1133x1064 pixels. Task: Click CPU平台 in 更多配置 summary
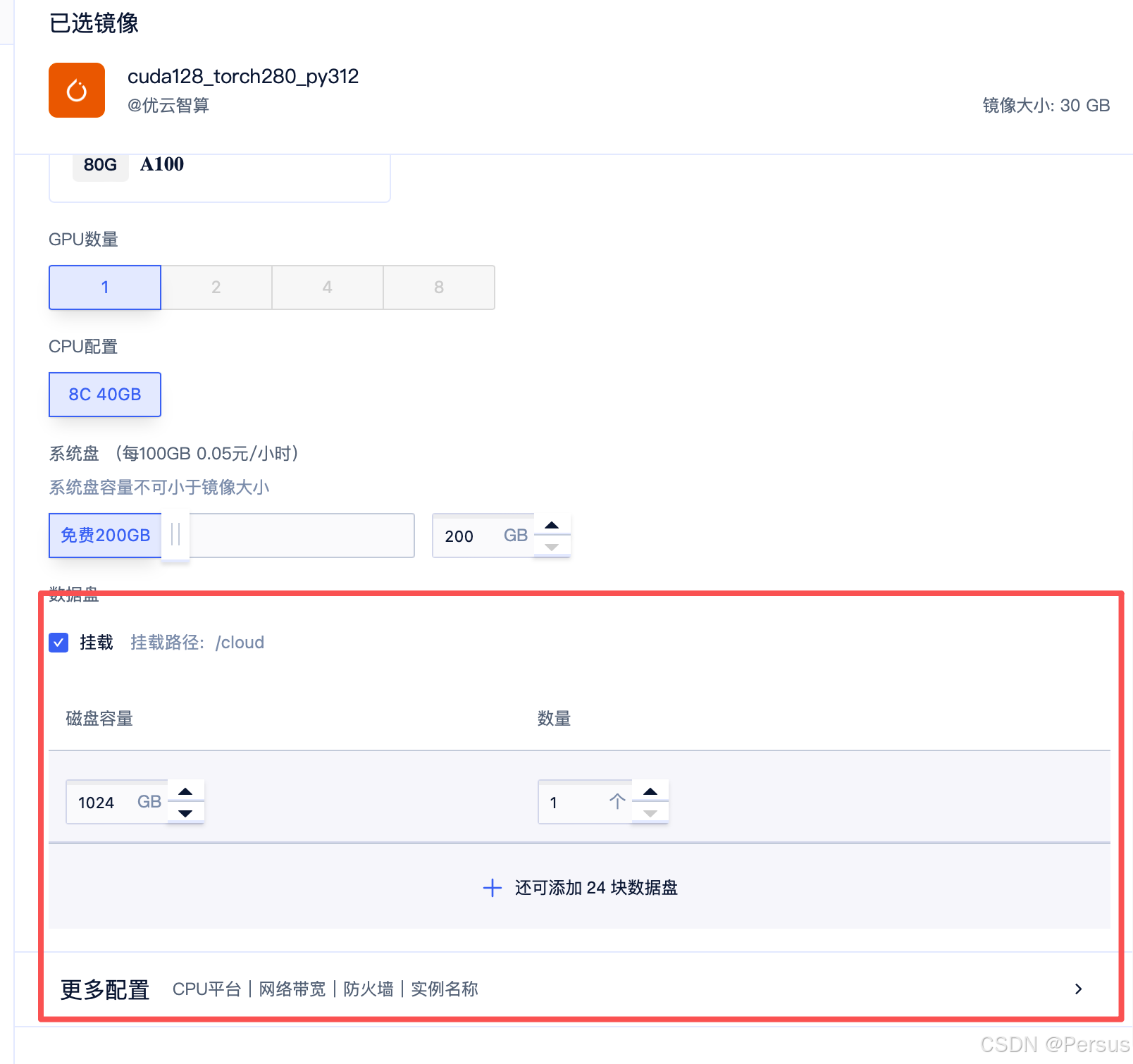[206, 989]
